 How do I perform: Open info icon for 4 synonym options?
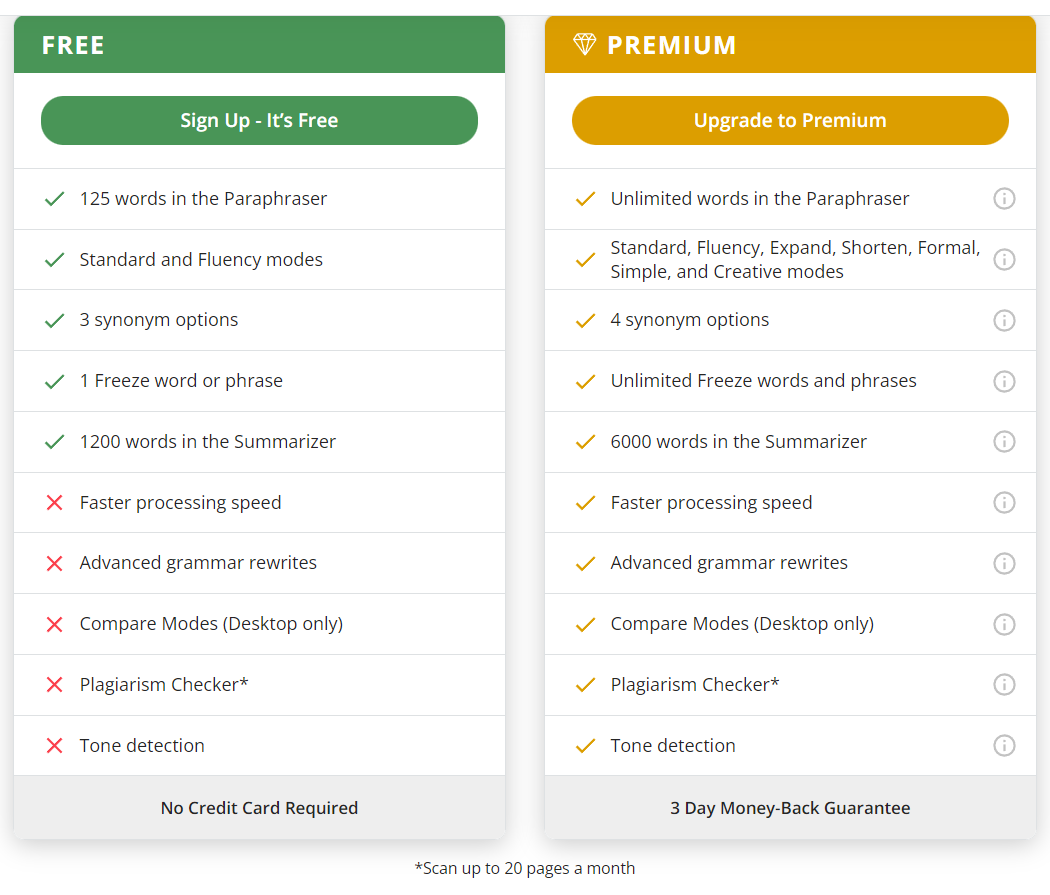coord(1004,321)
